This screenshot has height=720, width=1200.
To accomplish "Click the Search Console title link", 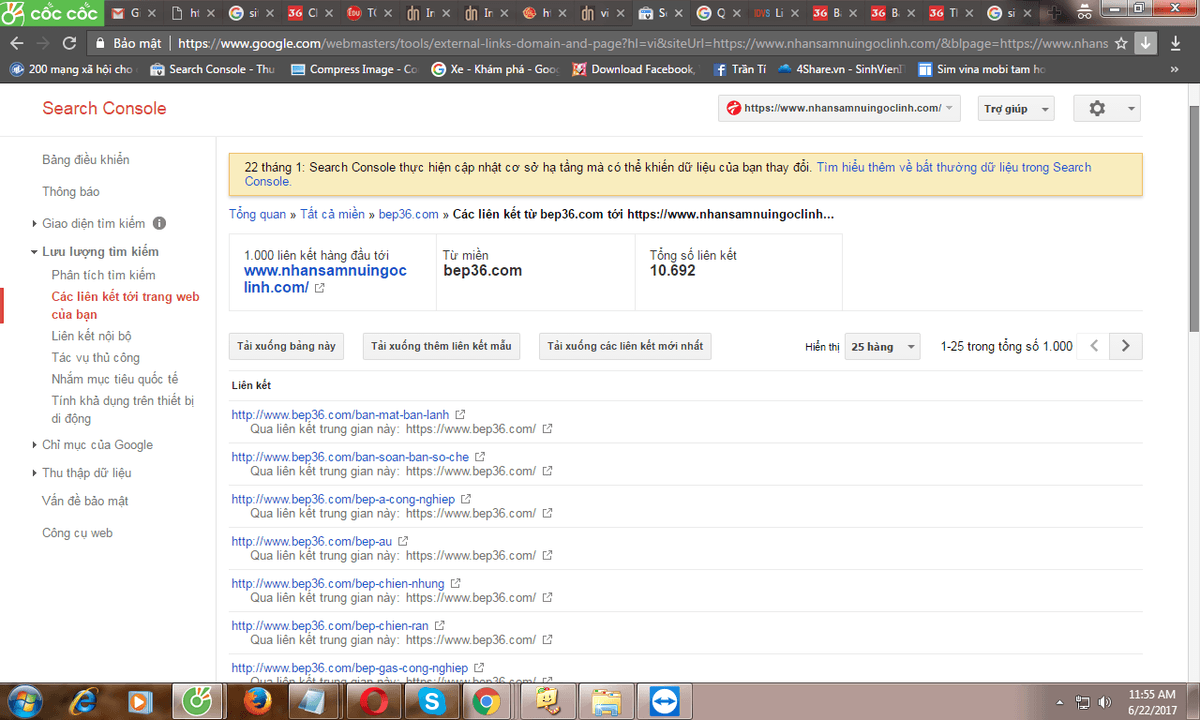I will pyautogui.click(x=104, y=108).
